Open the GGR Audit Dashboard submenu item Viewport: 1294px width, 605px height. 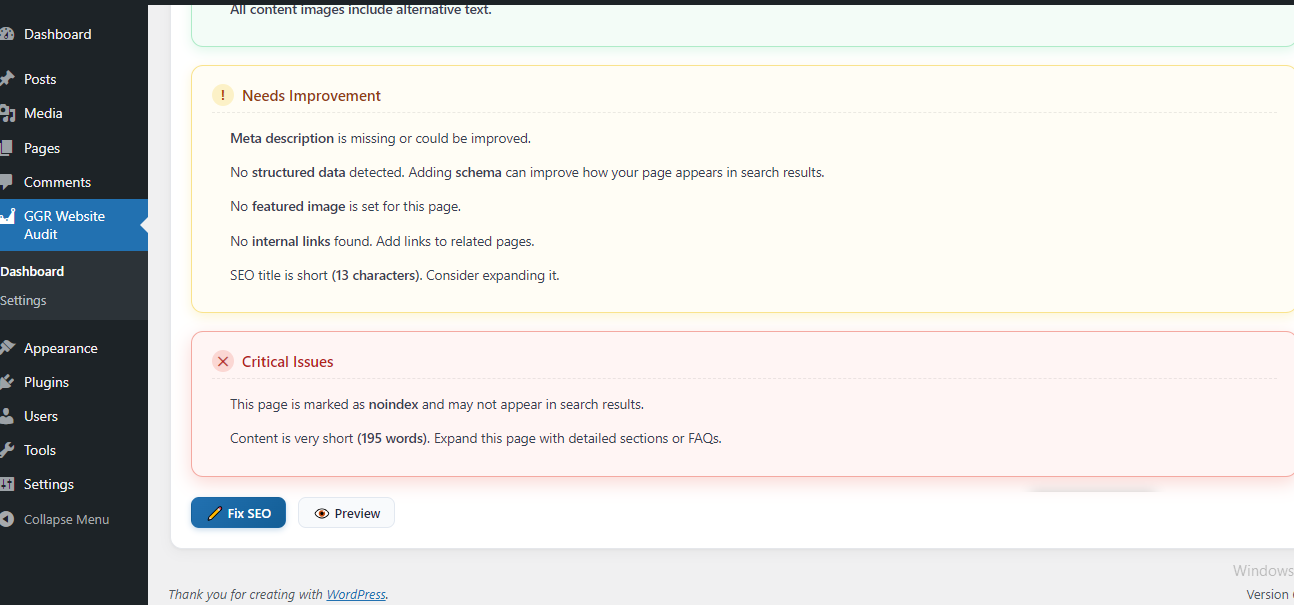(x=33, y=270)
